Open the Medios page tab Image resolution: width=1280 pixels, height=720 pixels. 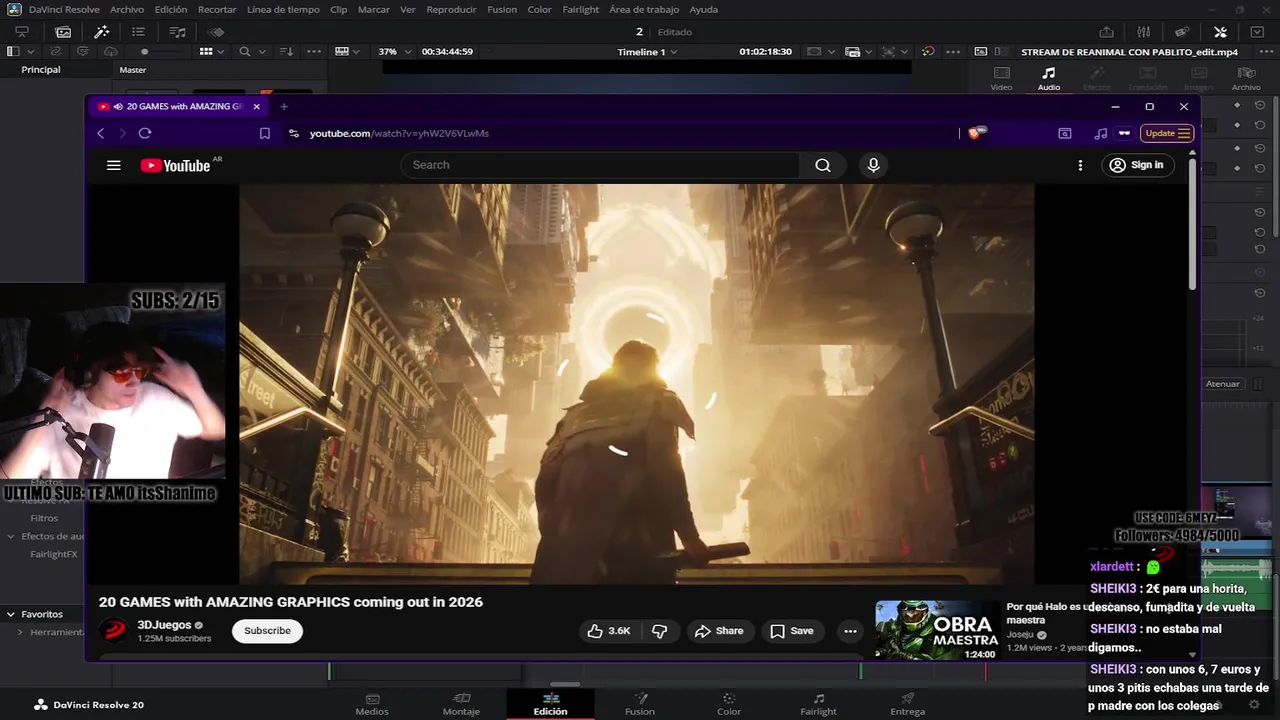click(x=372, y=704)
